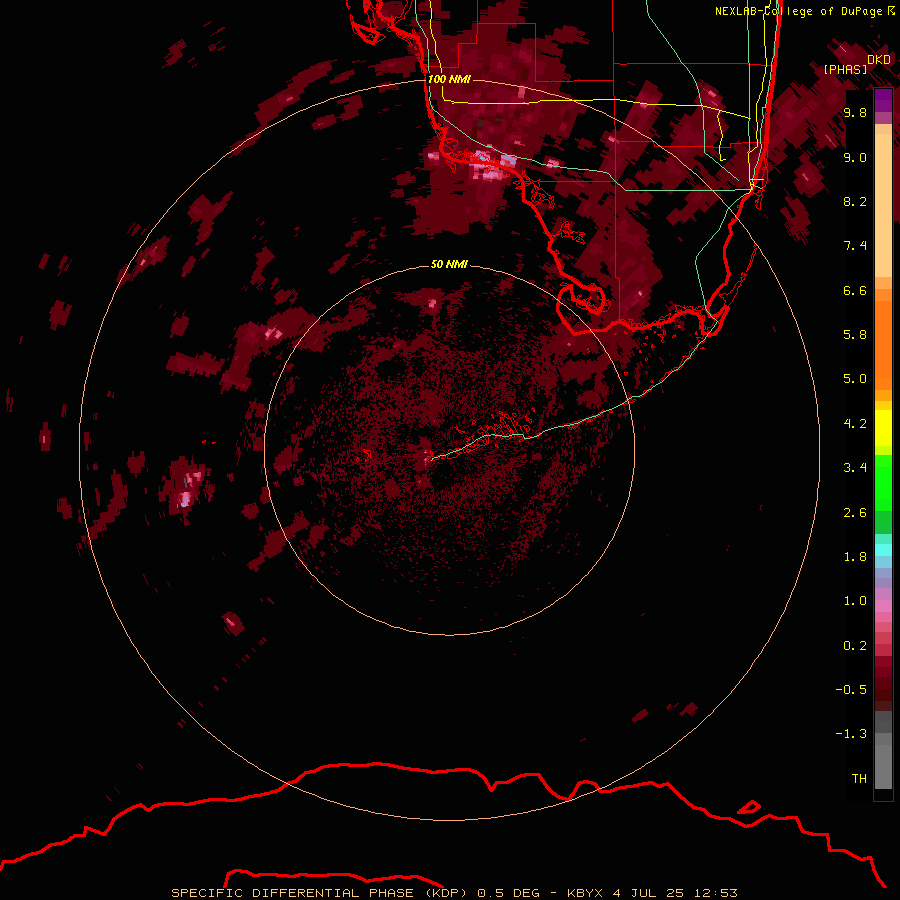Click the 9.0 value on color scale
The width and height of the screenshot is (900, 900).
(x=855, y=157)
